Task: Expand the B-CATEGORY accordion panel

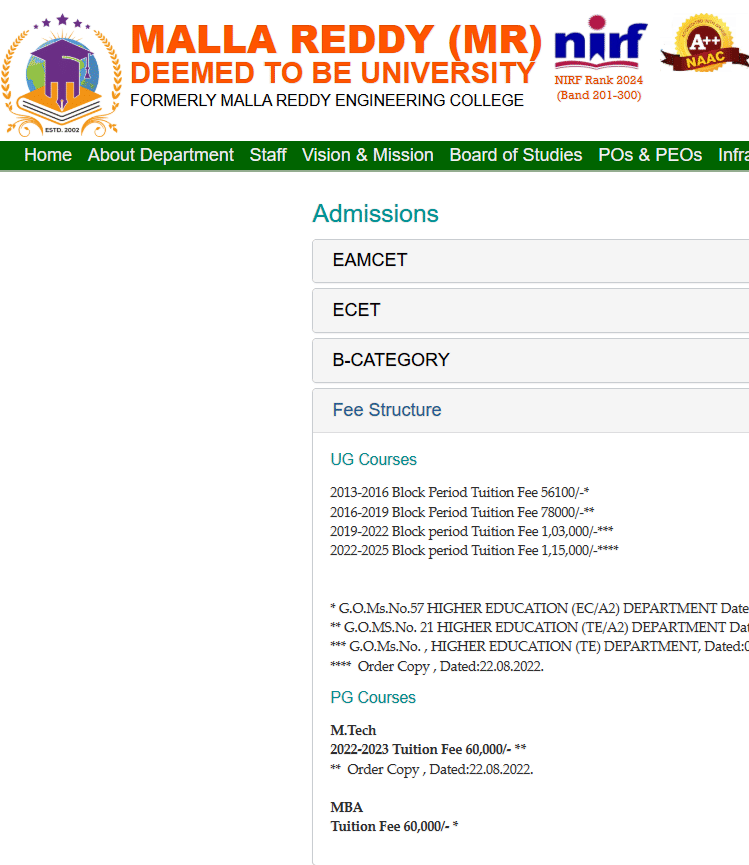Action: (x=391, y=360)
